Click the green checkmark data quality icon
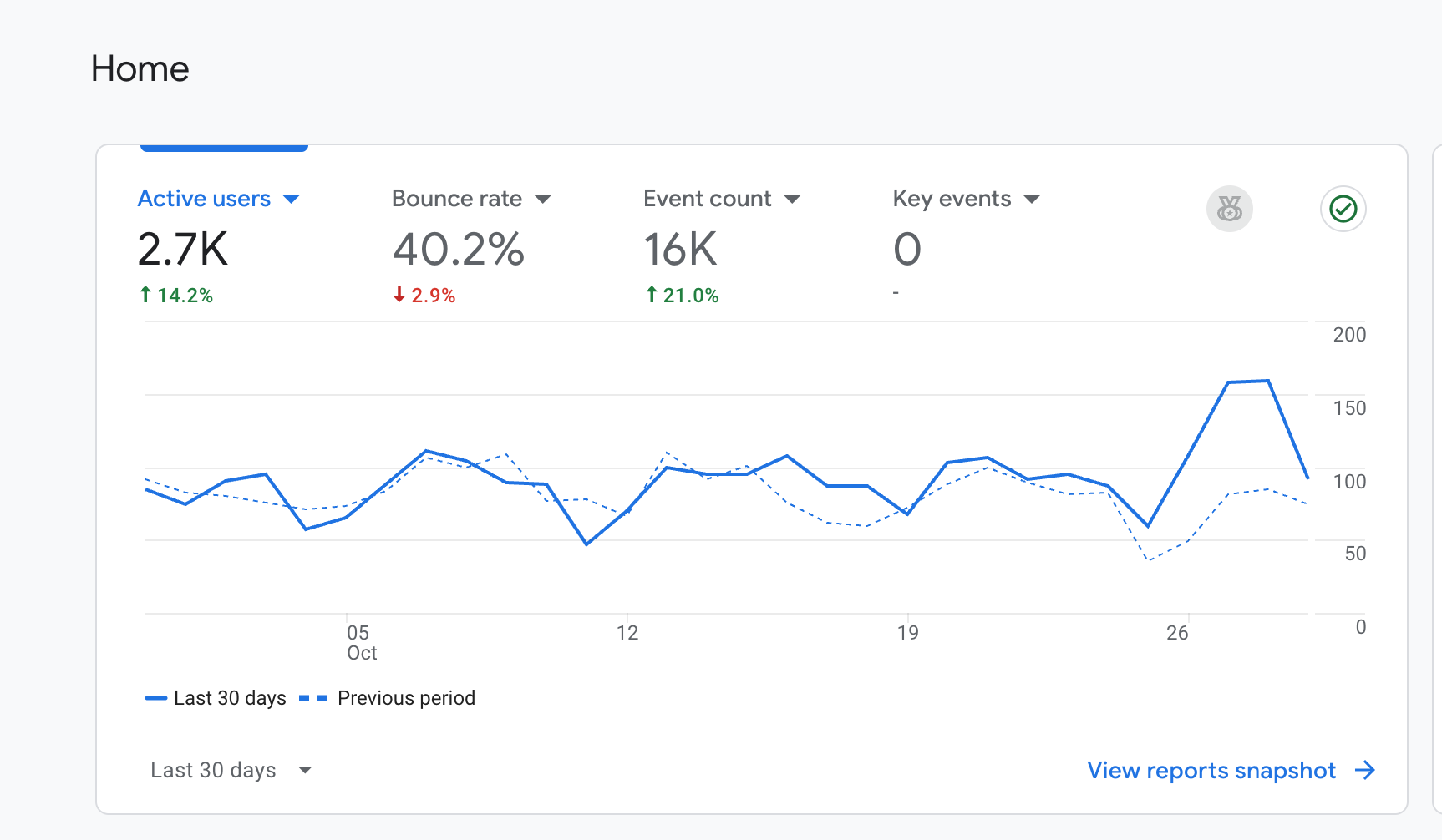The width and height of the screenshot is (1442, 840). tap(1343, 209)
